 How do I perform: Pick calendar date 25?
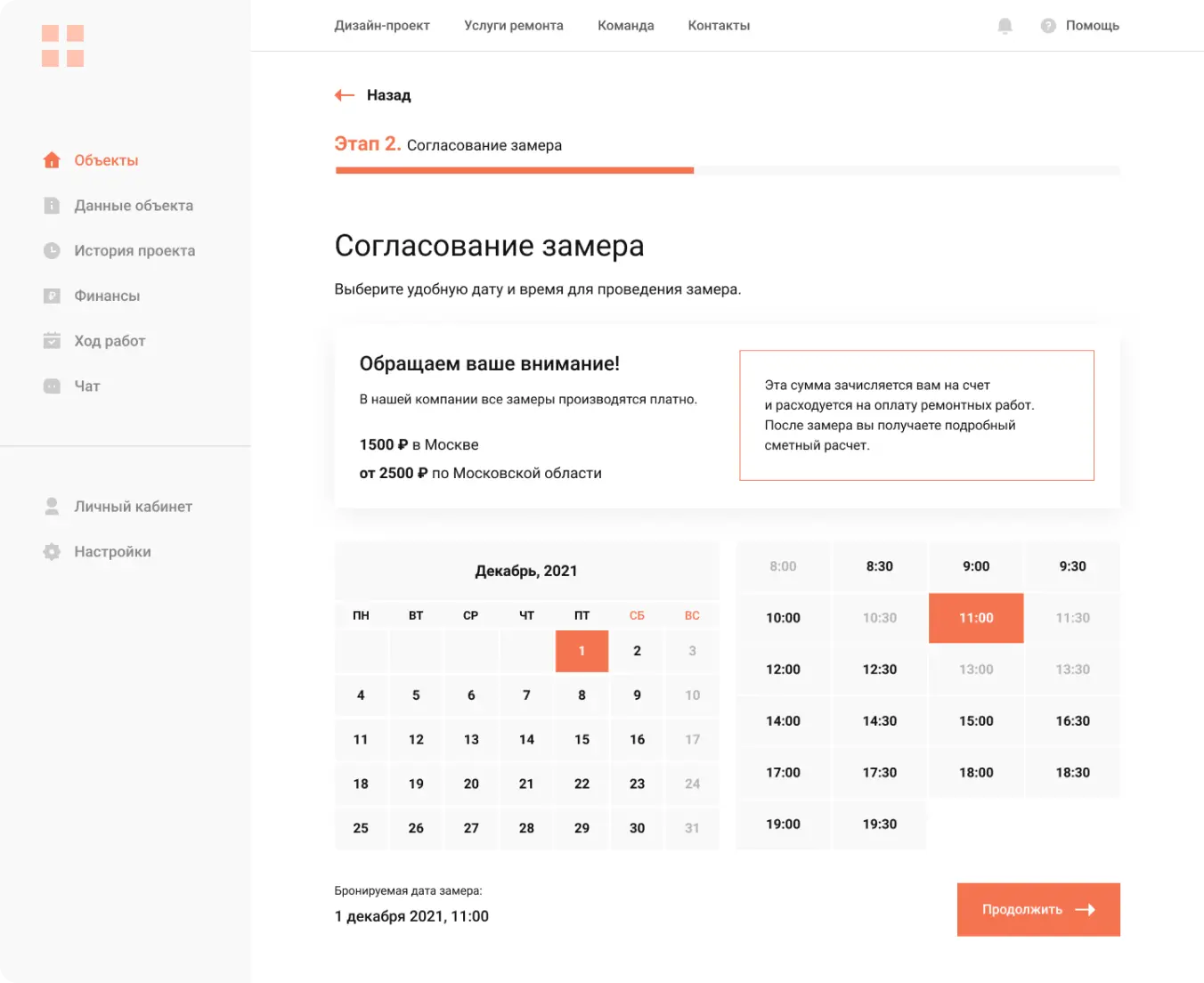[361, 828]
